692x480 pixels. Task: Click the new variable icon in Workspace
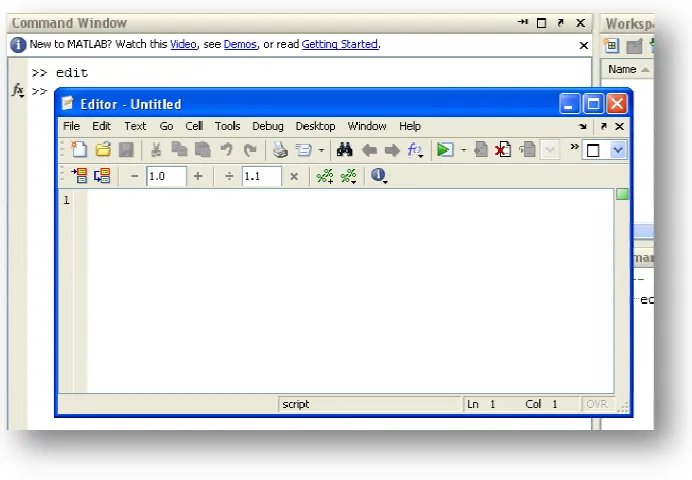(611, 45)
